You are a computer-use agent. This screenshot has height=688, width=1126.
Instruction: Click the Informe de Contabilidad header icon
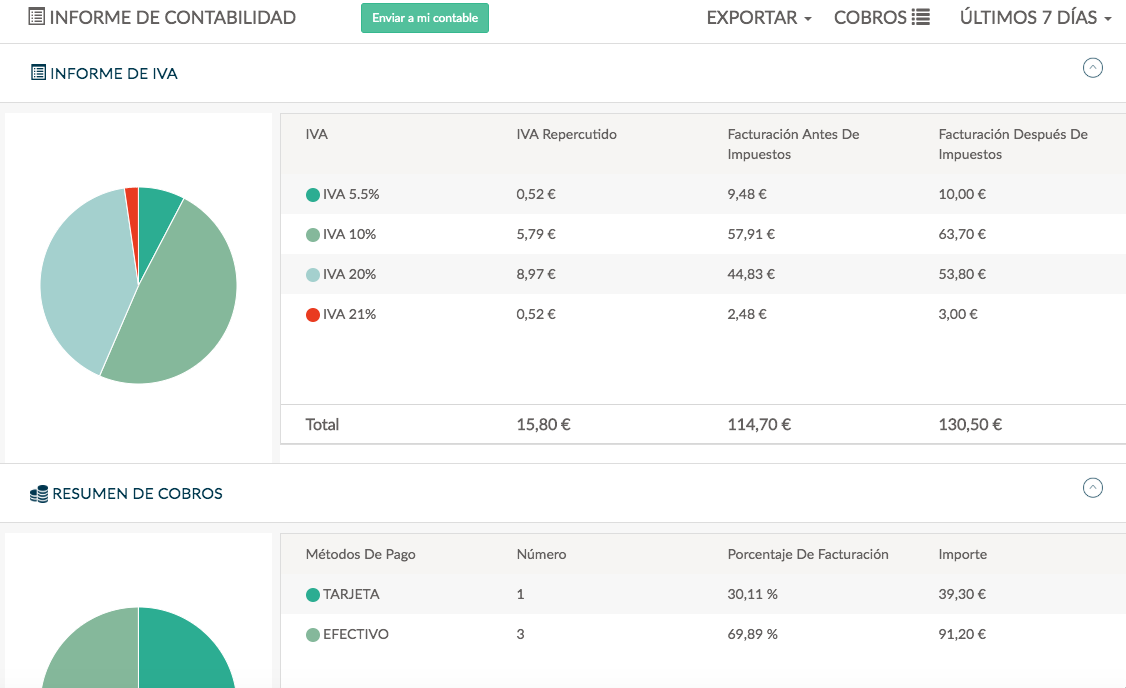pos(36,17)
